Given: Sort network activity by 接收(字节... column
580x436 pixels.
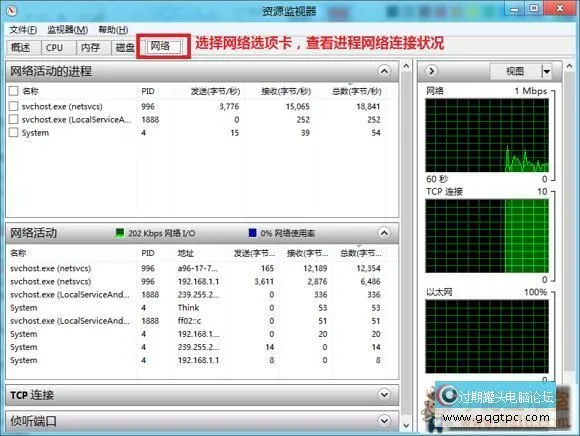Looking at the screenshot, I should (x=307, y=253).
